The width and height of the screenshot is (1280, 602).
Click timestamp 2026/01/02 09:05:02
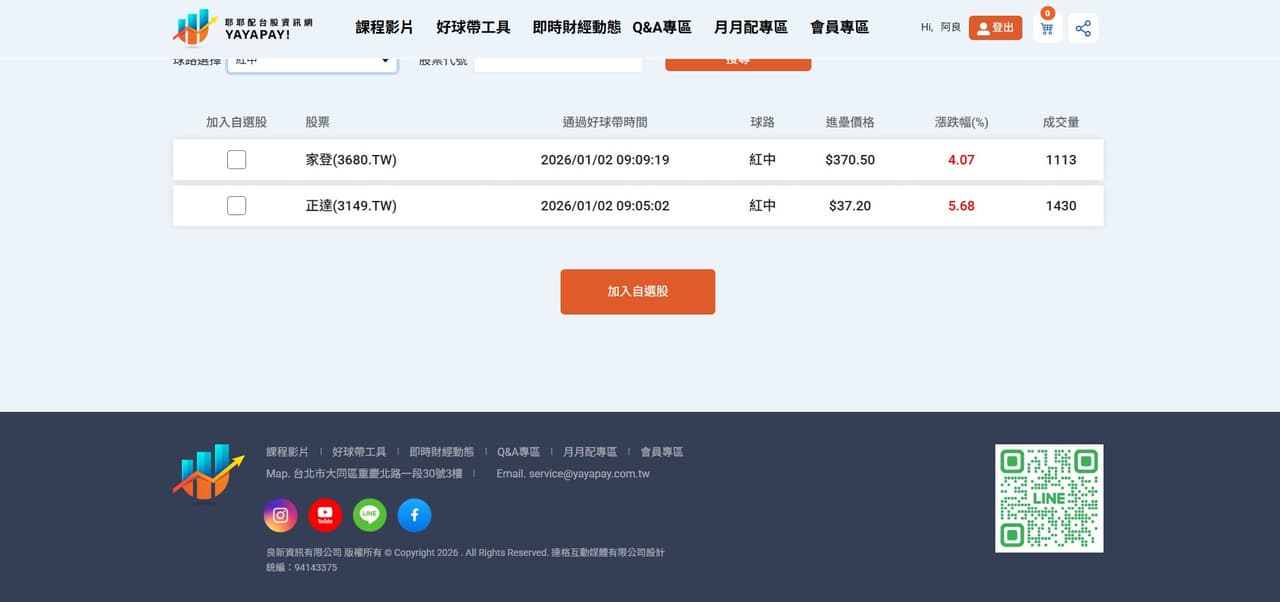pos(605,206)
